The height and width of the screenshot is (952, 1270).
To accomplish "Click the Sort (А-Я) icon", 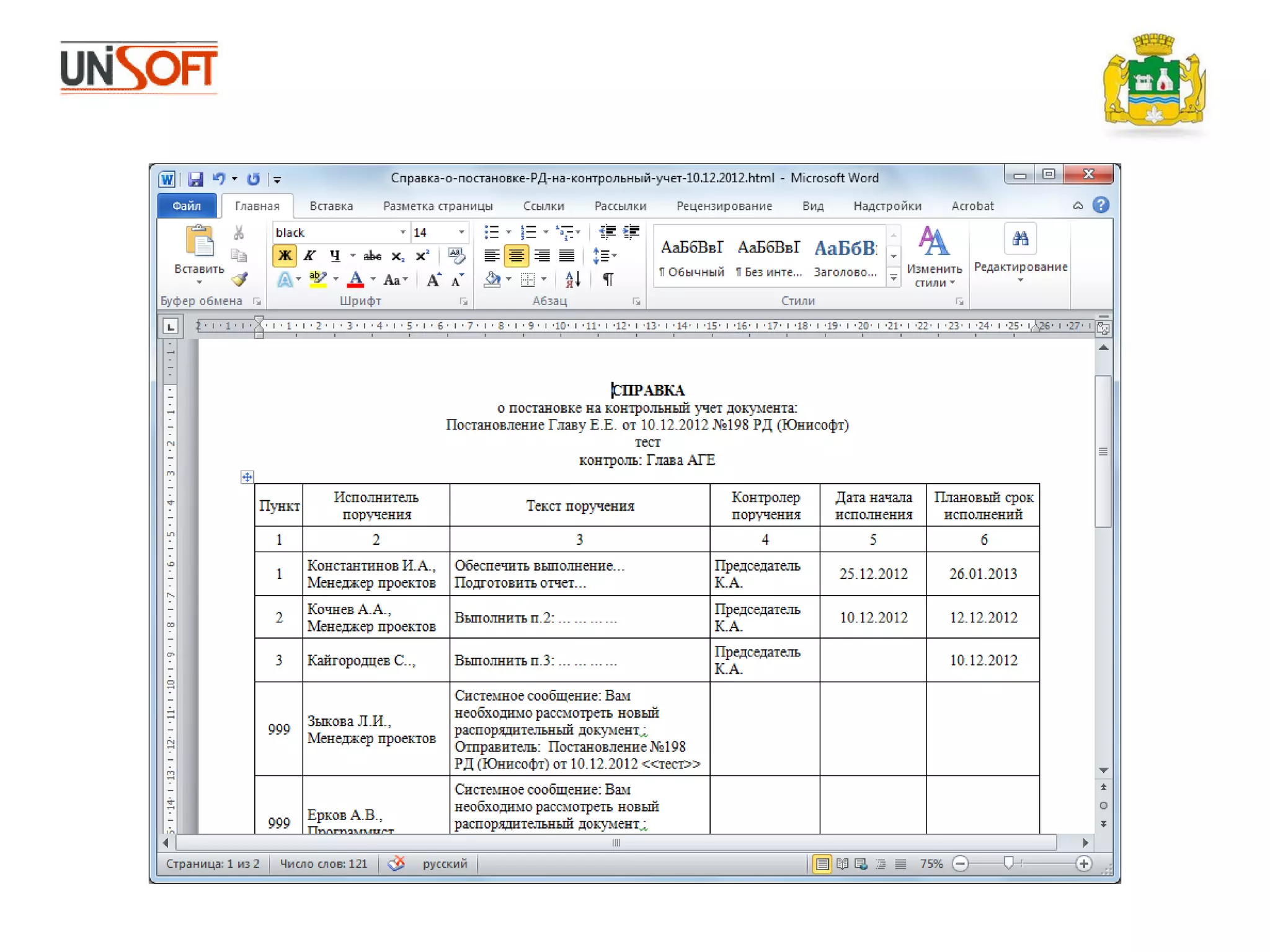I will pyautogui.click(x=573, y=280).
